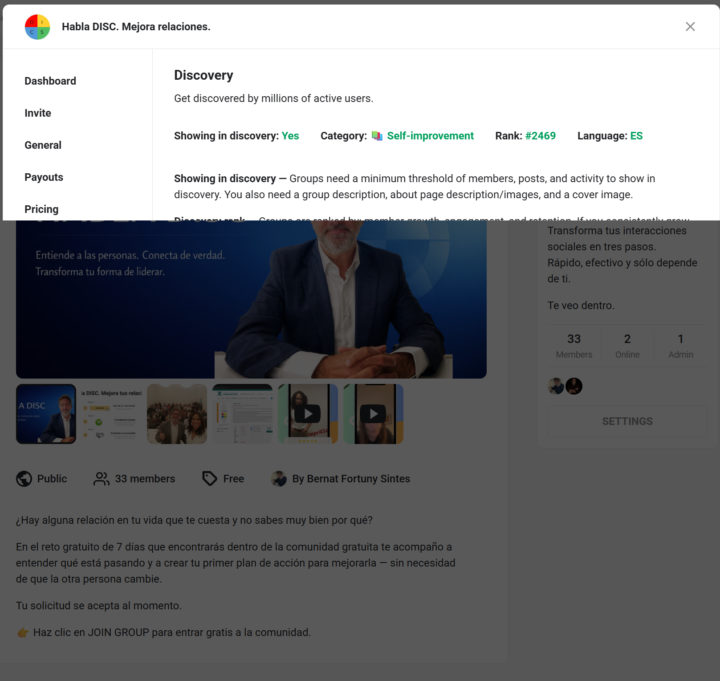
Task: Click the DISC group logo icon
Action: pos(37,27)
